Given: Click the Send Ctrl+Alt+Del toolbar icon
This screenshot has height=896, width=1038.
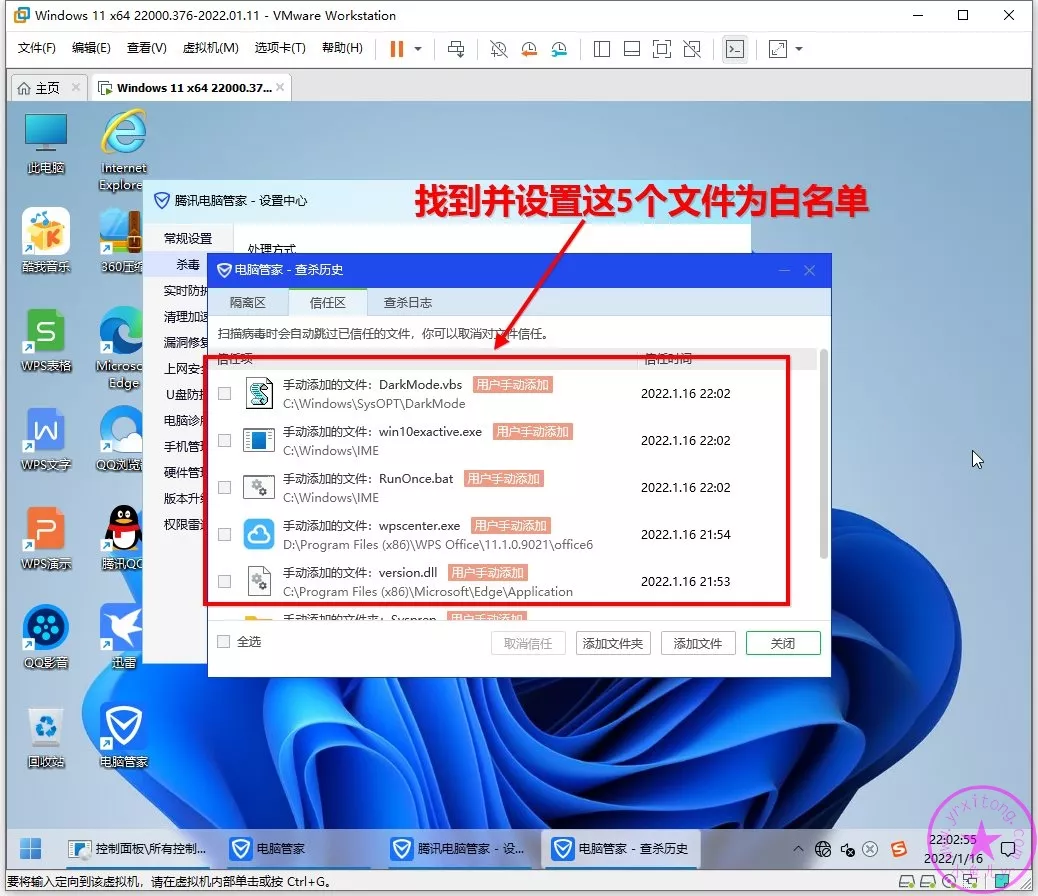Looking at the screenshot, I should point(456,49).
